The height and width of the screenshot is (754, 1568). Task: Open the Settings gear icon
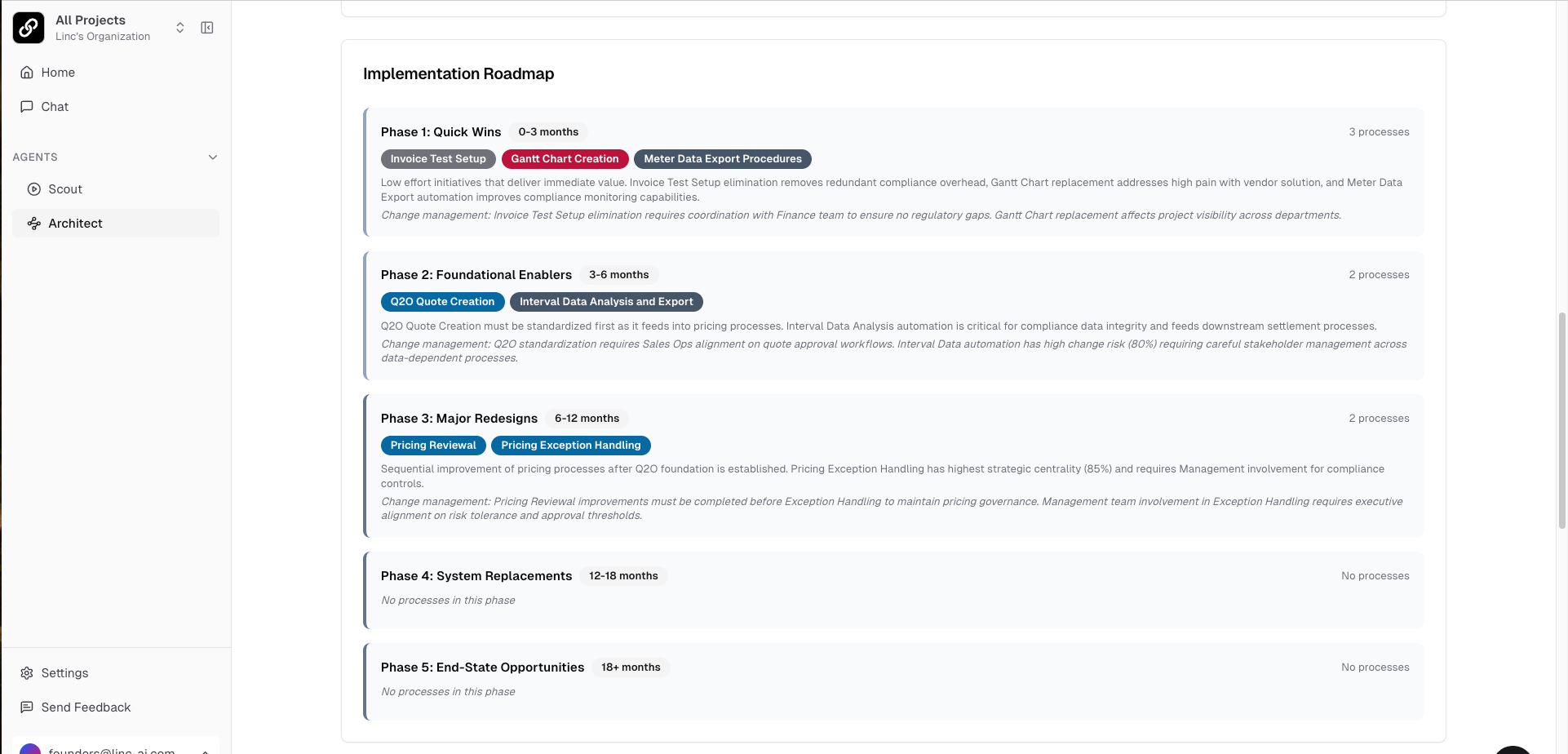[27, 673]
